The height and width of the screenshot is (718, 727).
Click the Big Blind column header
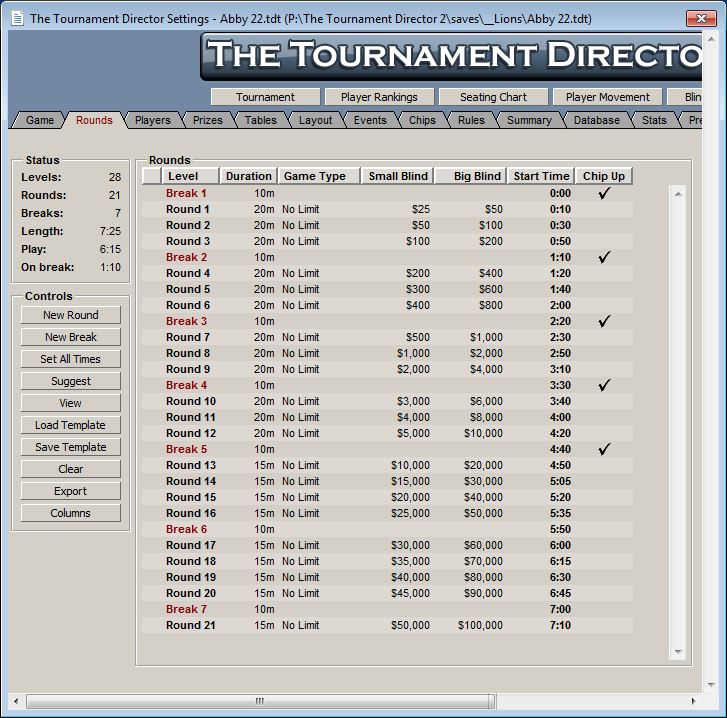point(471,176)
